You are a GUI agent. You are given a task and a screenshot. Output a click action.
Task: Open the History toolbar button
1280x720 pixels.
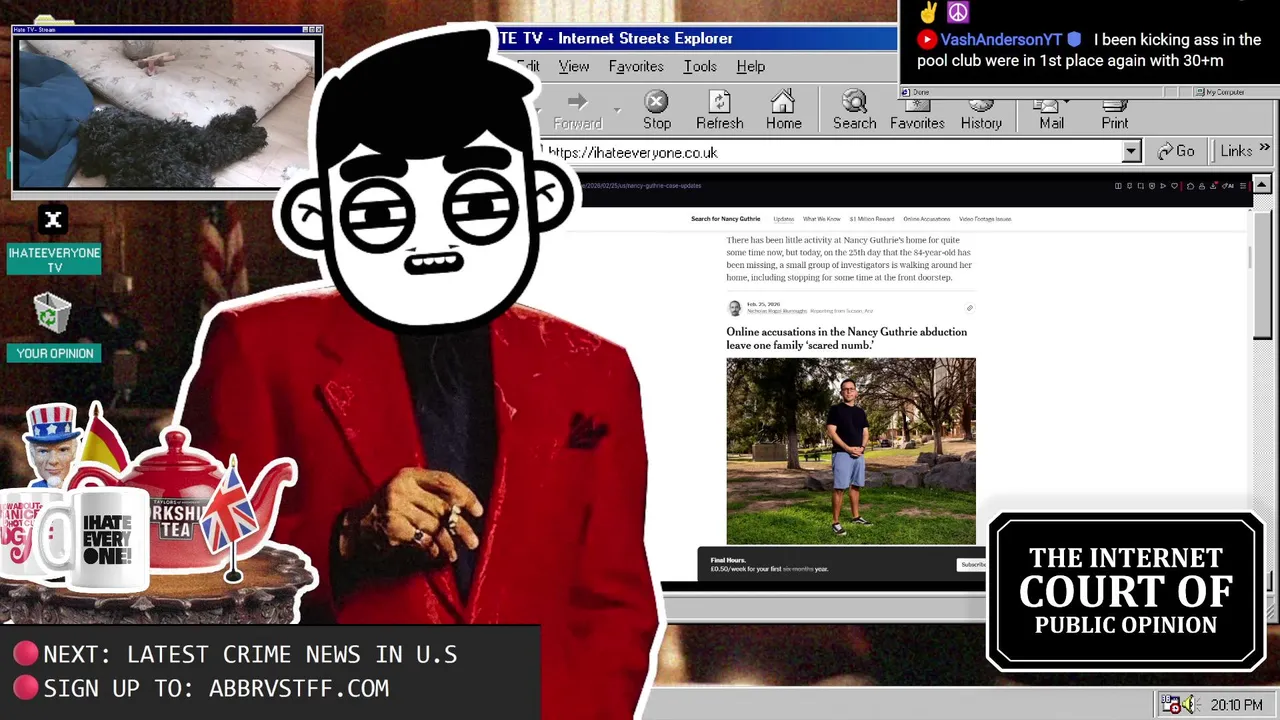981,113
